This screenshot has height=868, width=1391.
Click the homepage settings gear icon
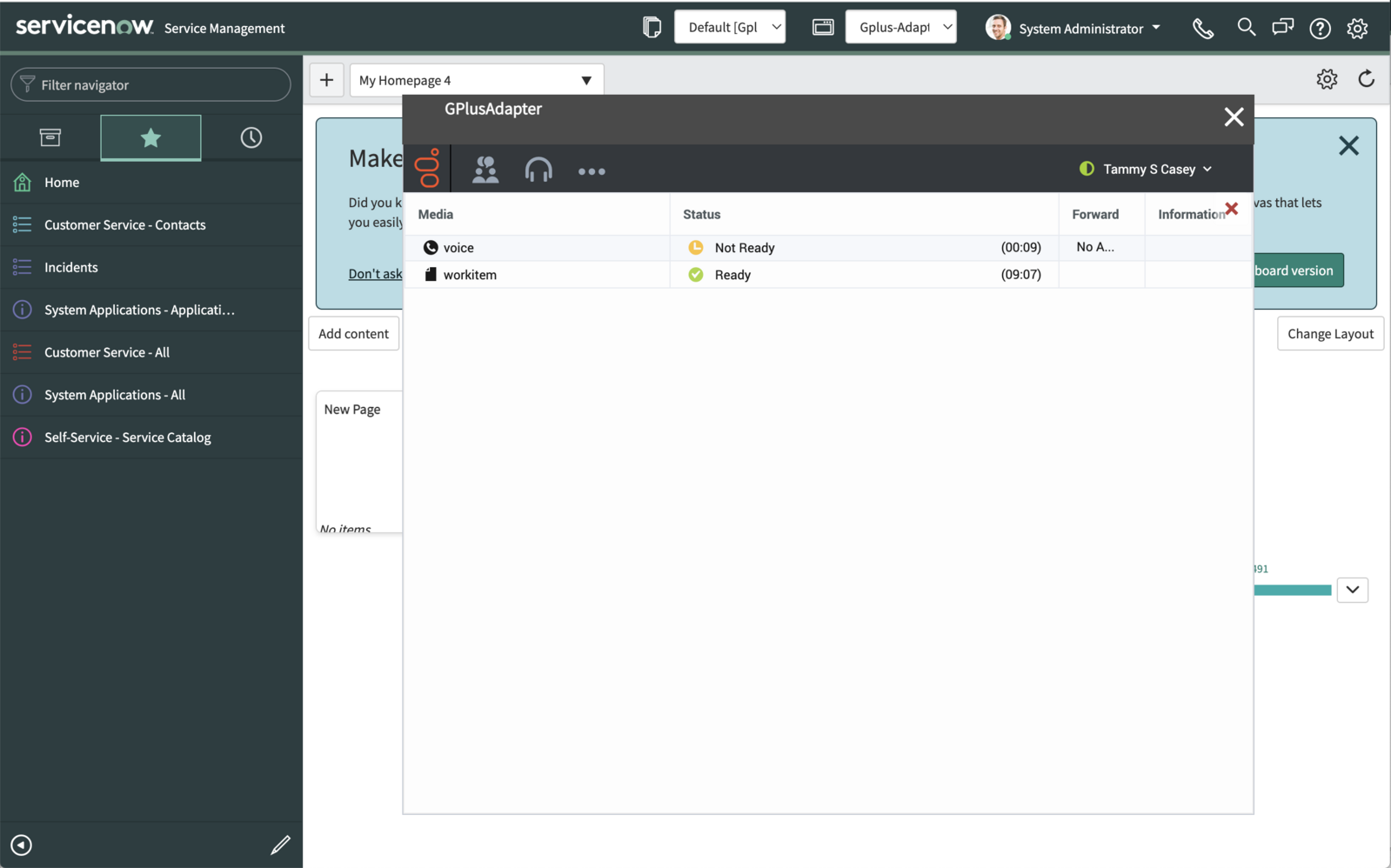(x=1327, y=79)
